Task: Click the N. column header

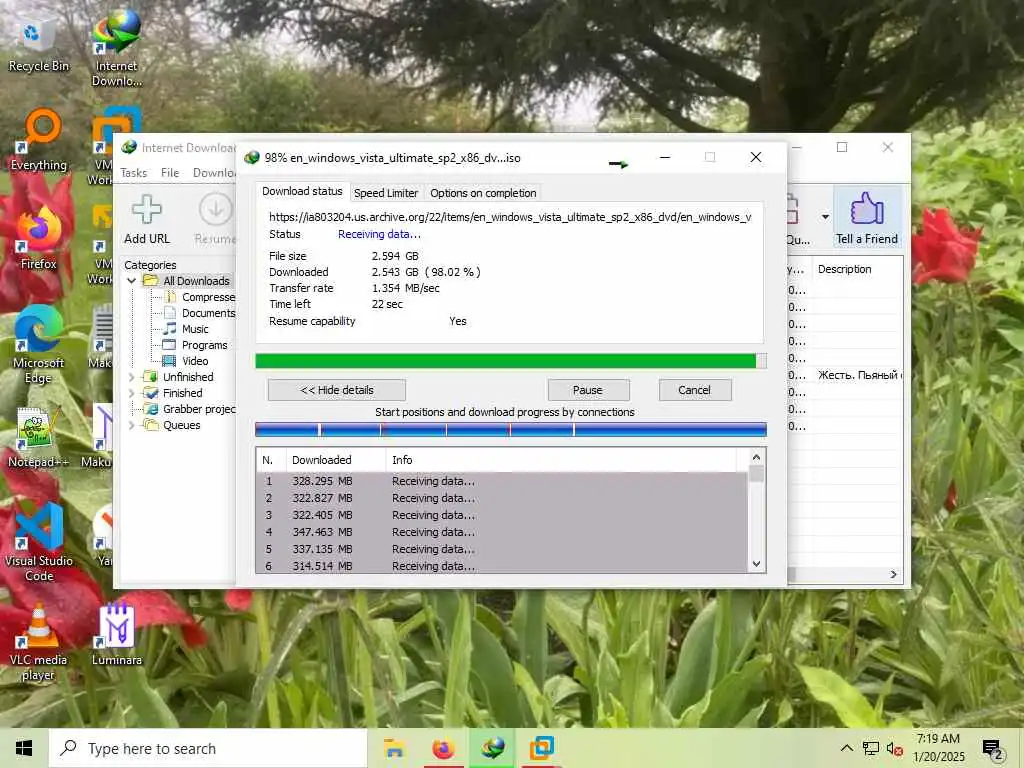Action: click(x=271, y=460)
